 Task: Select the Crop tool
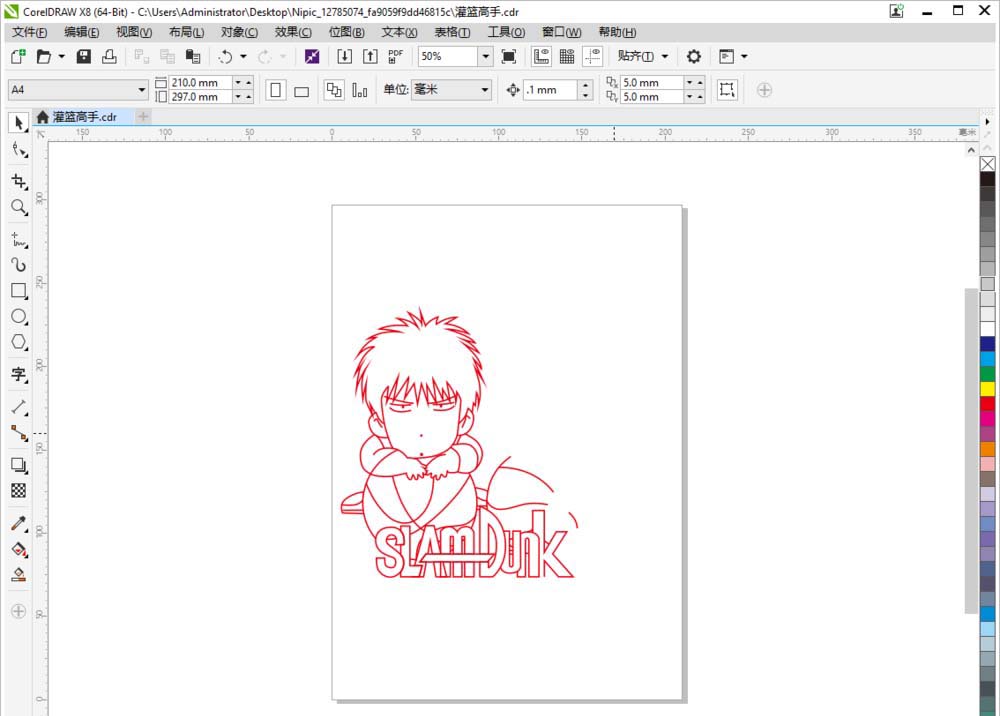tap(18, 182)
